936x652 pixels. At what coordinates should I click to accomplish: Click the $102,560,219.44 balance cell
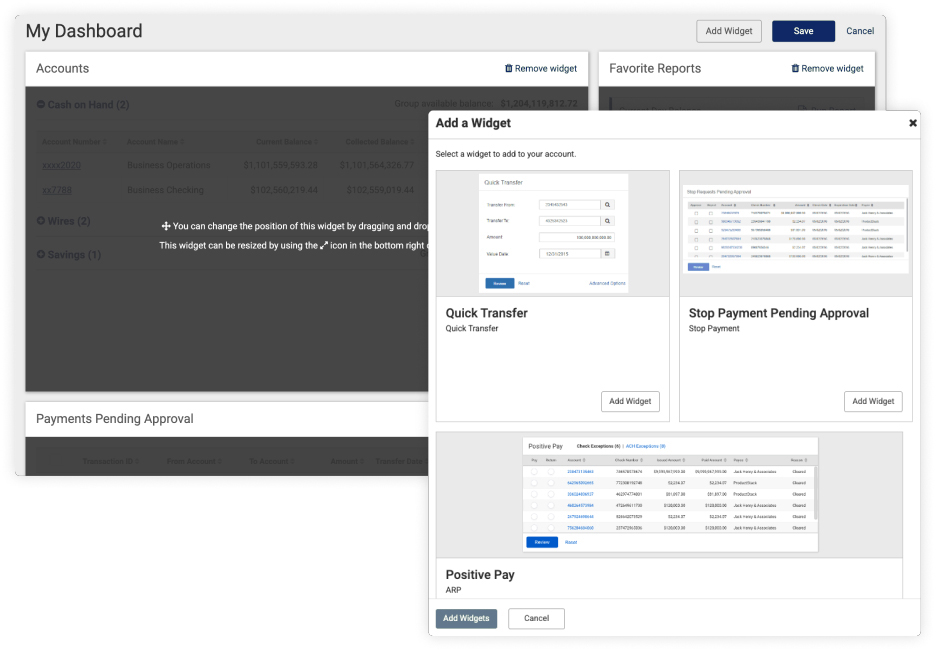tap(284, 190)
